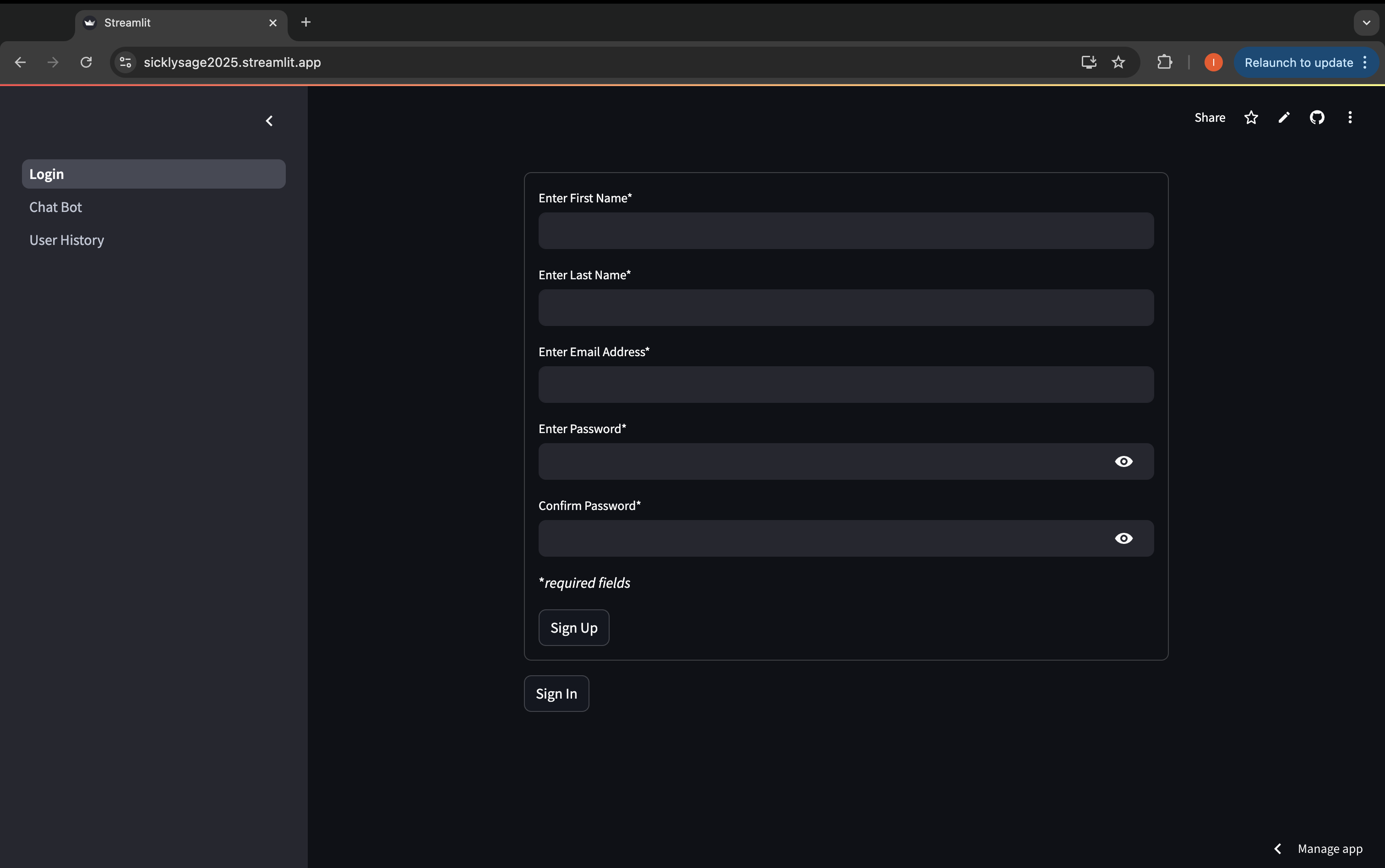Screen dimensions: 1385x868
Task: Open the site information icon beside the URL
Action: pos(125,62)
